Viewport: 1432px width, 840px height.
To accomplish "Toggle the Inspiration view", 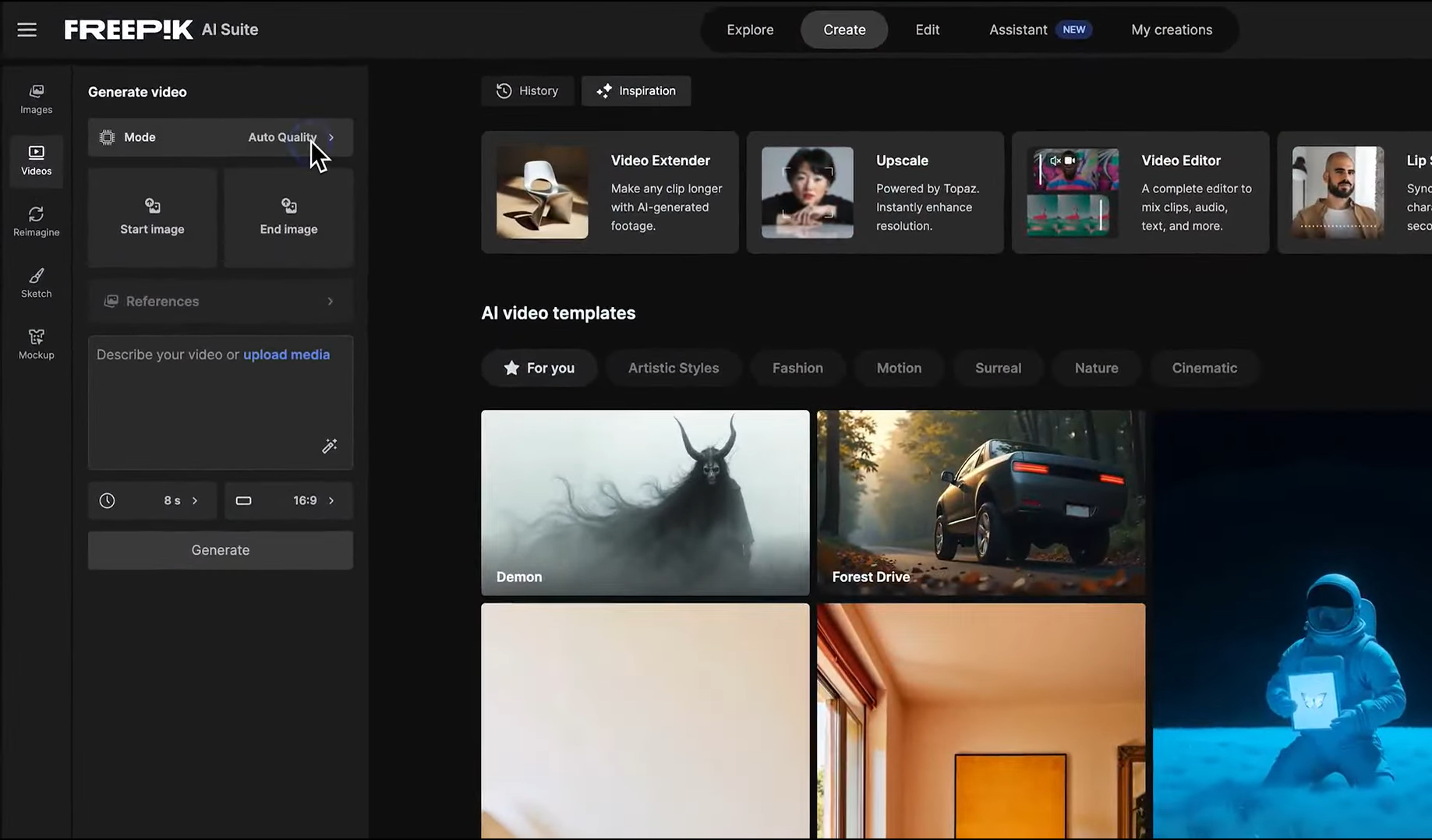I will tap(635, 90).
